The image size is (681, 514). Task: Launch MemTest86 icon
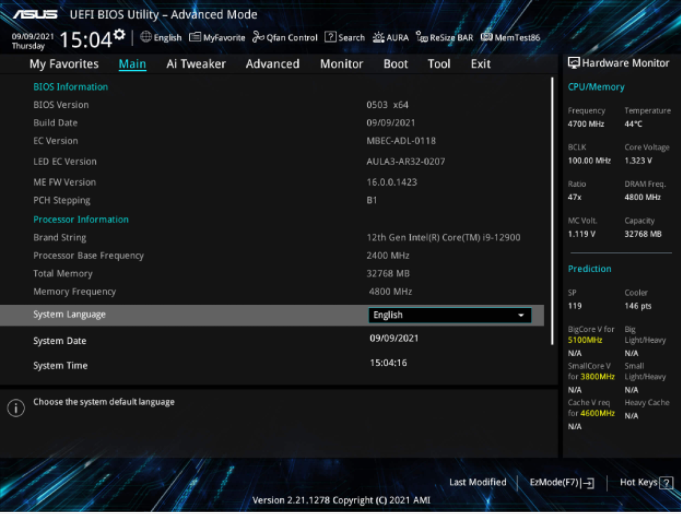point(486,37)
